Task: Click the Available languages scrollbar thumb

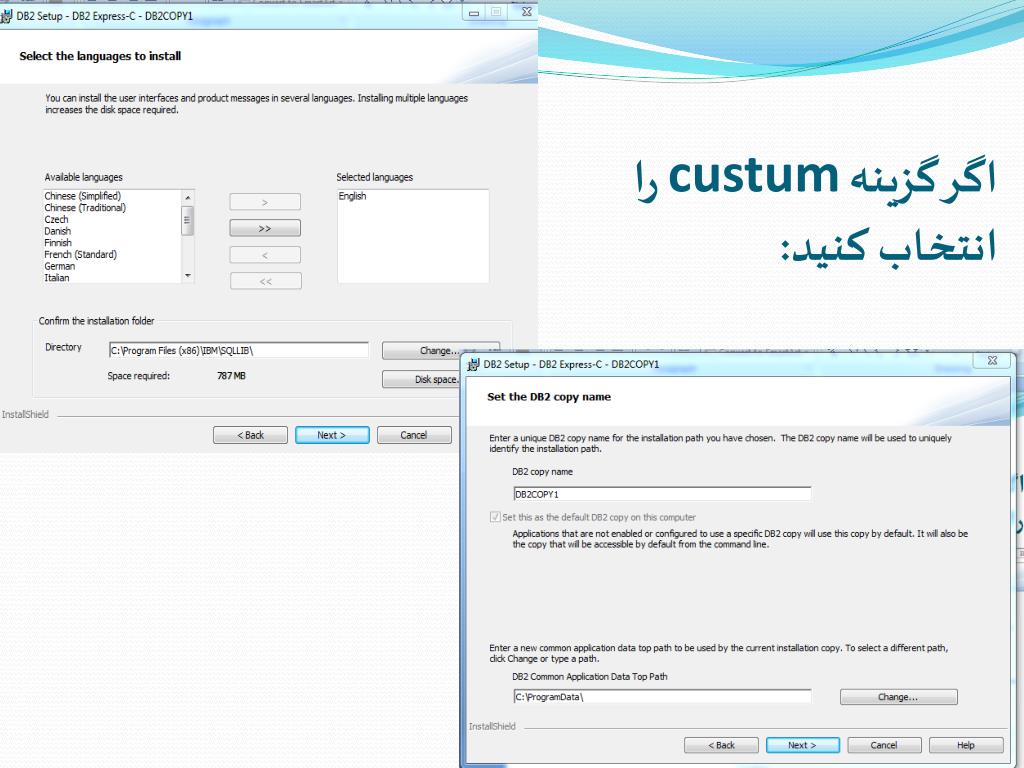Action: click(x=187, y=220)
